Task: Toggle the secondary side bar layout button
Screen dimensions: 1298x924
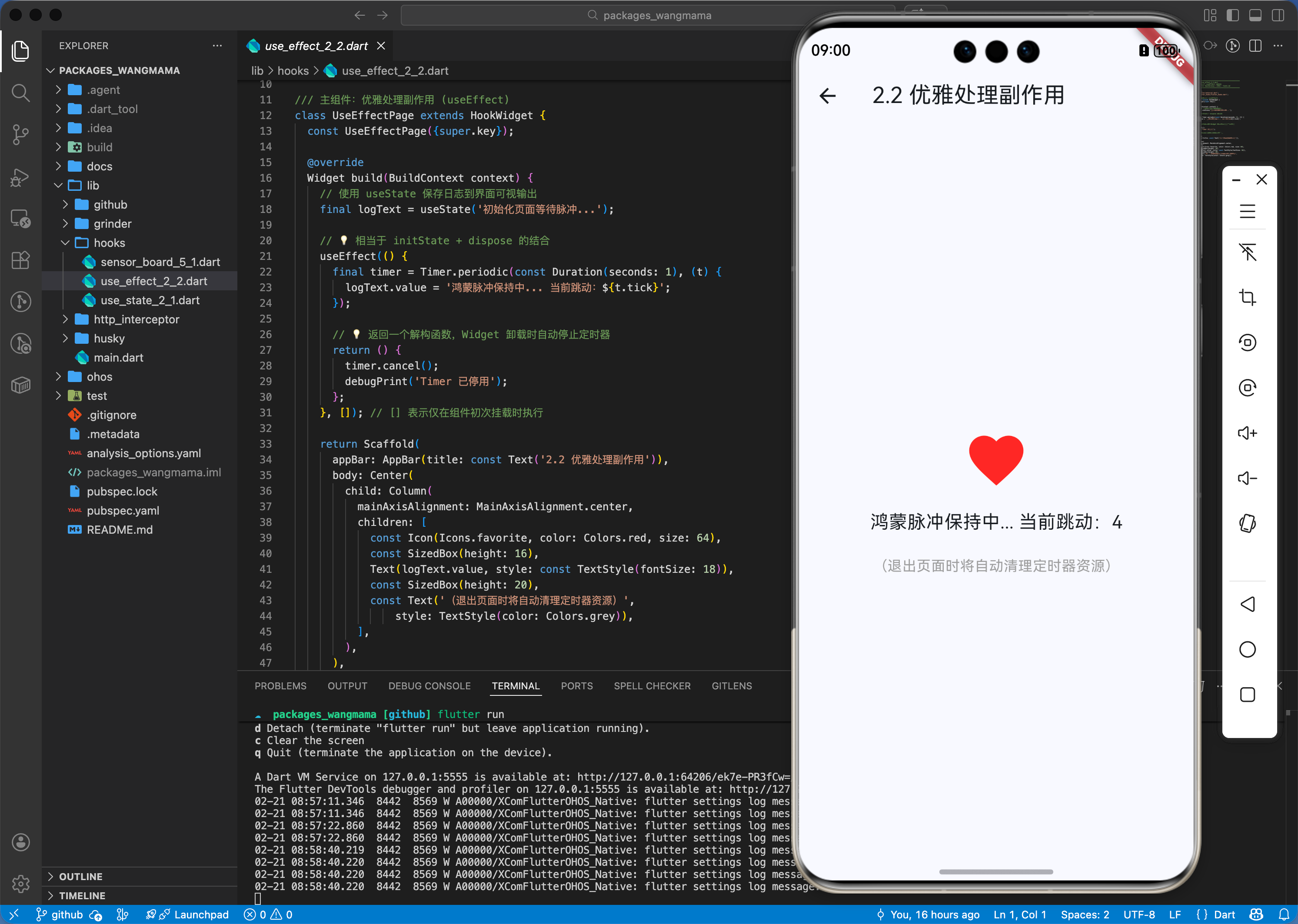Action: tap(1278, 15)
